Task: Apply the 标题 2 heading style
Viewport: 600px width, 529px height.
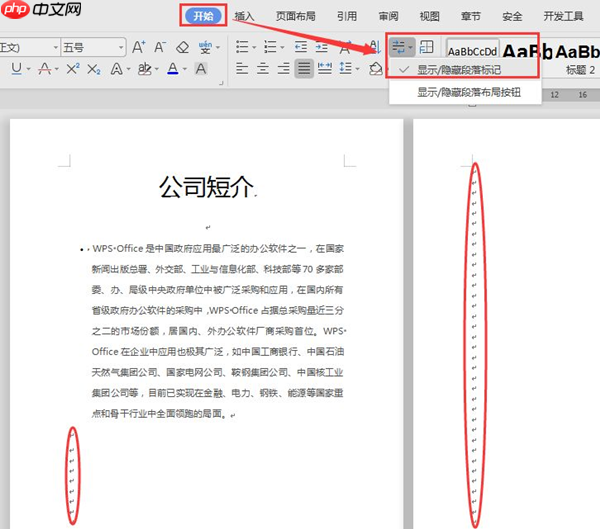Action: (580, 70)
